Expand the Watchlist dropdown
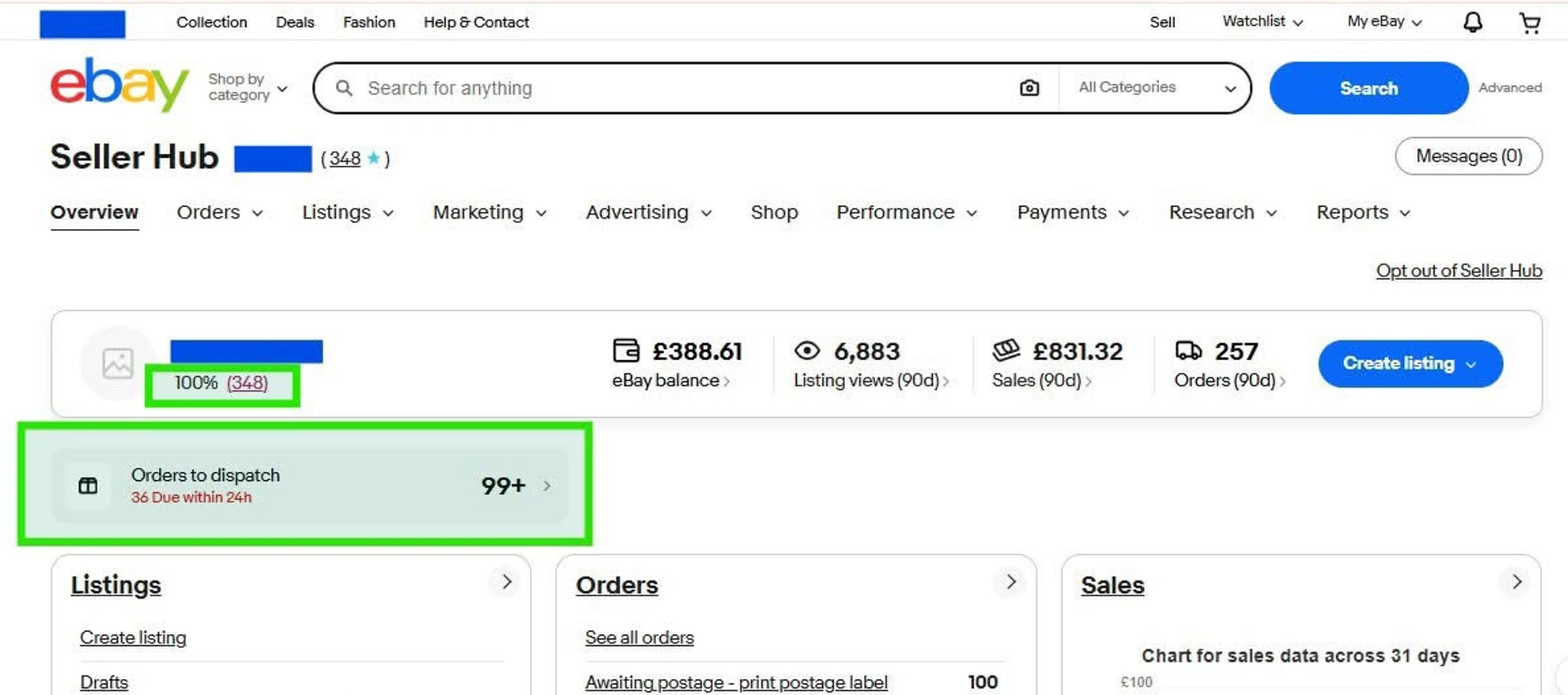Screen dimensions: 1568x695 1262,22
